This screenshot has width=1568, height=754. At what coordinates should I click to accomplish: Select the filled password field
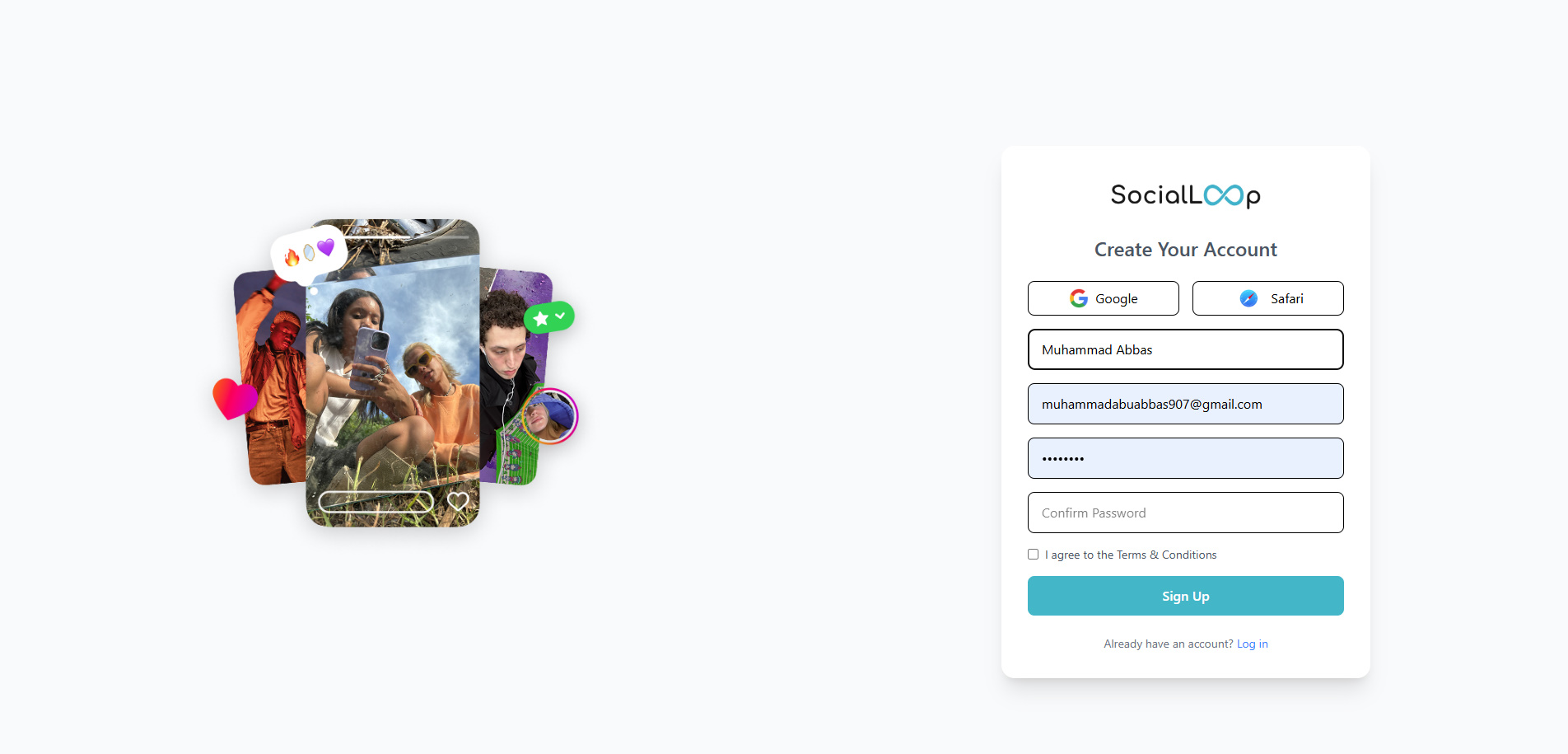(x=1185, y=458)
